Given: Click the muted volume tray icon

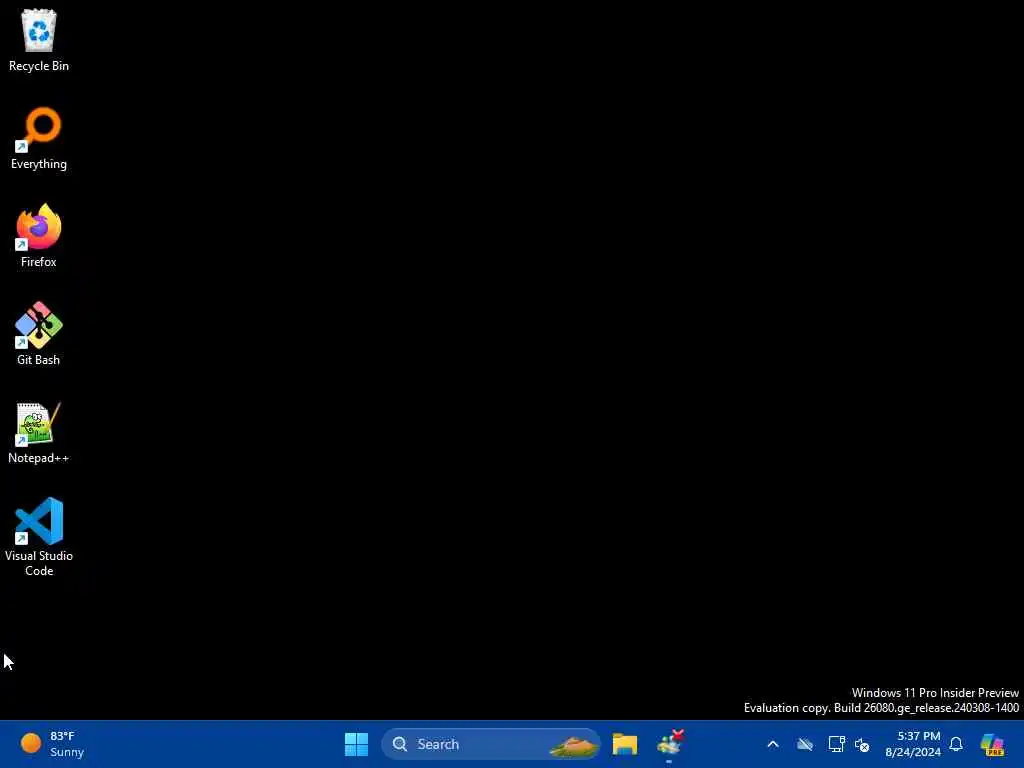Looking at the screenshot, I should point(862,744).
